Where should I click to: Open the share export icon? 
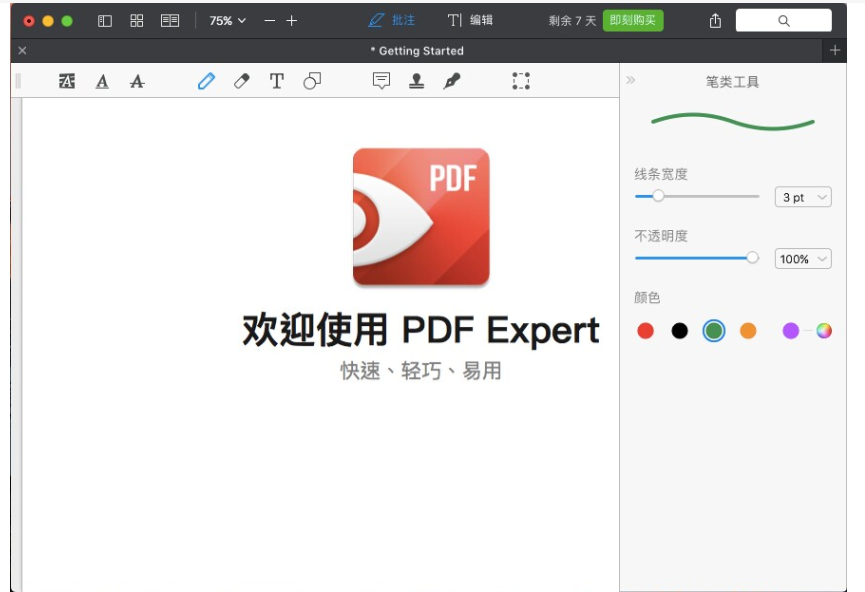715,21
